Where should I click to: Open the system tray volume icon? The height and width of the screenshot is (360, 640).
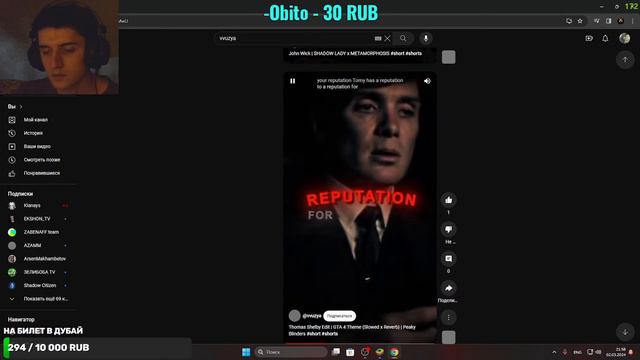pyautogui.click(x=599, y=352)
